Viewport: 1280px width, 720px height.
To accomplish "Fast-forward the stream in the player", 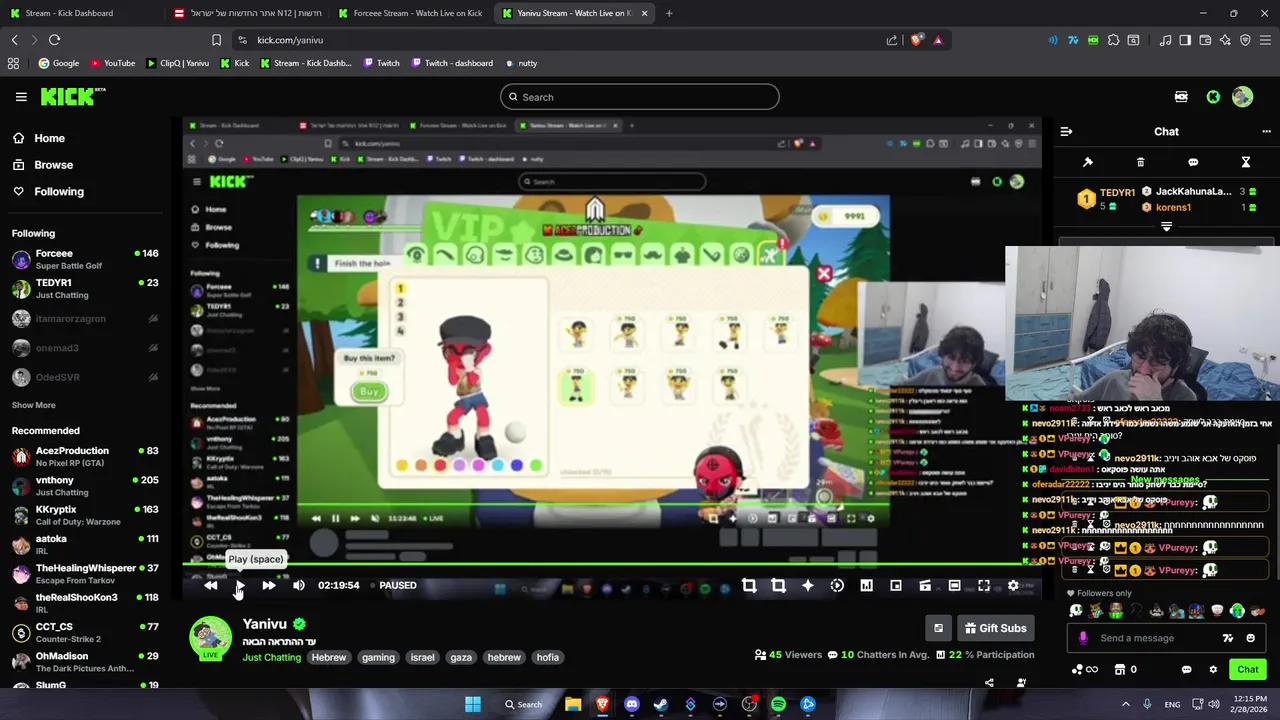I will click(268, 586).
